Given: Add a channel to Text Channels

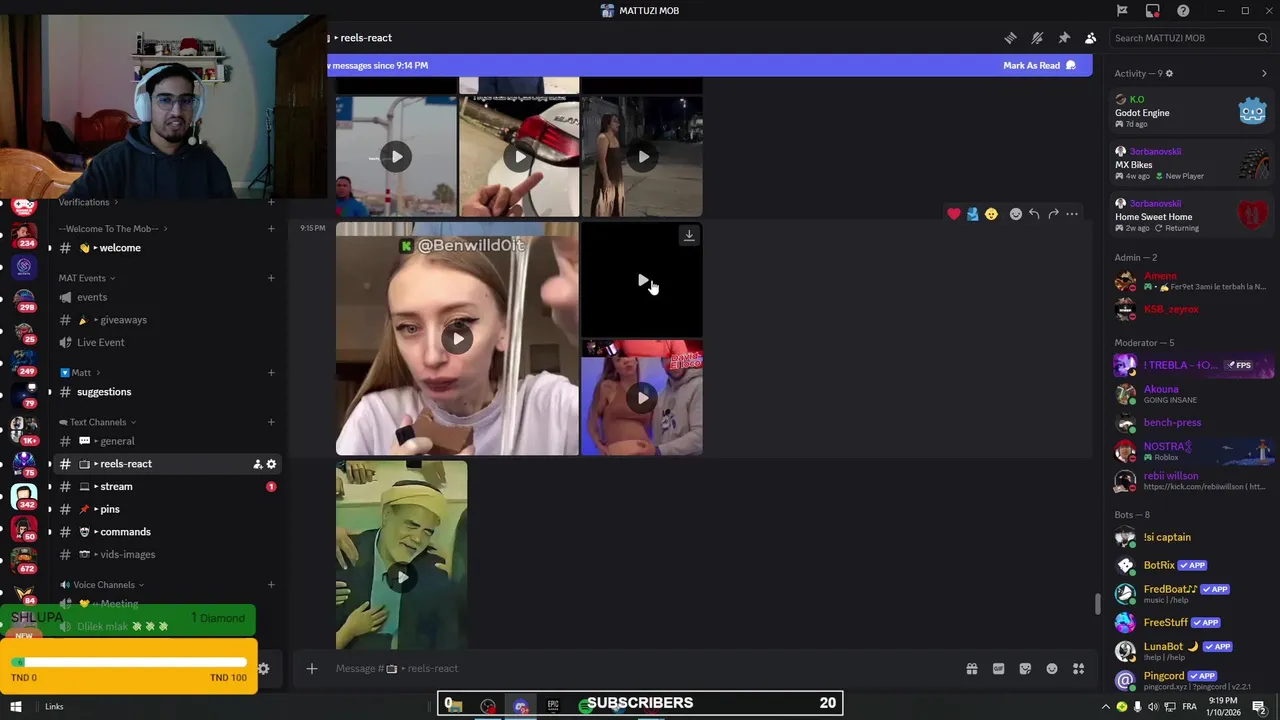Looking at the screenshot, I should [x=271, y=422].
